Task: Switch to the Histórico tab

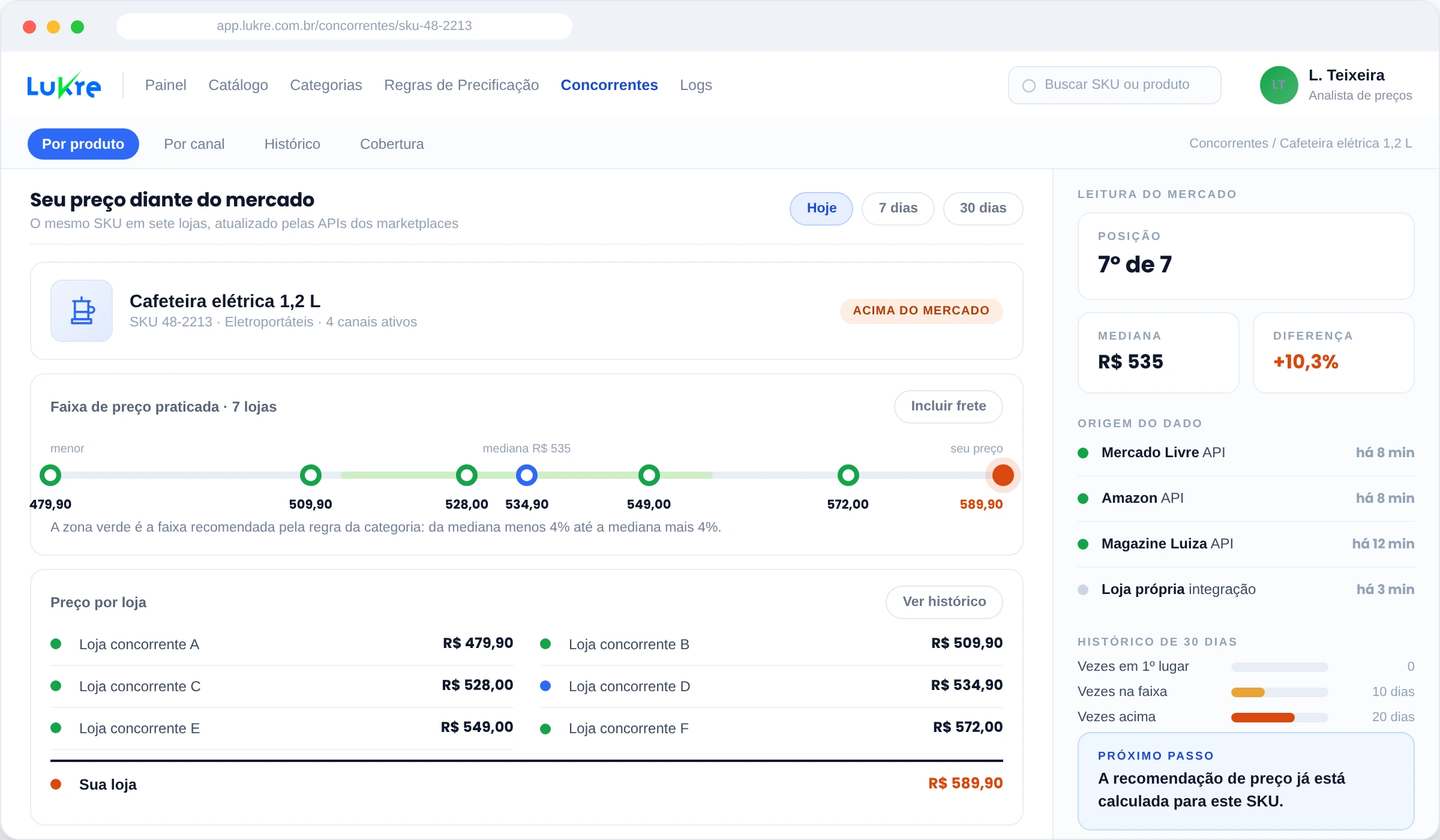Action: [x=292, y=144]
